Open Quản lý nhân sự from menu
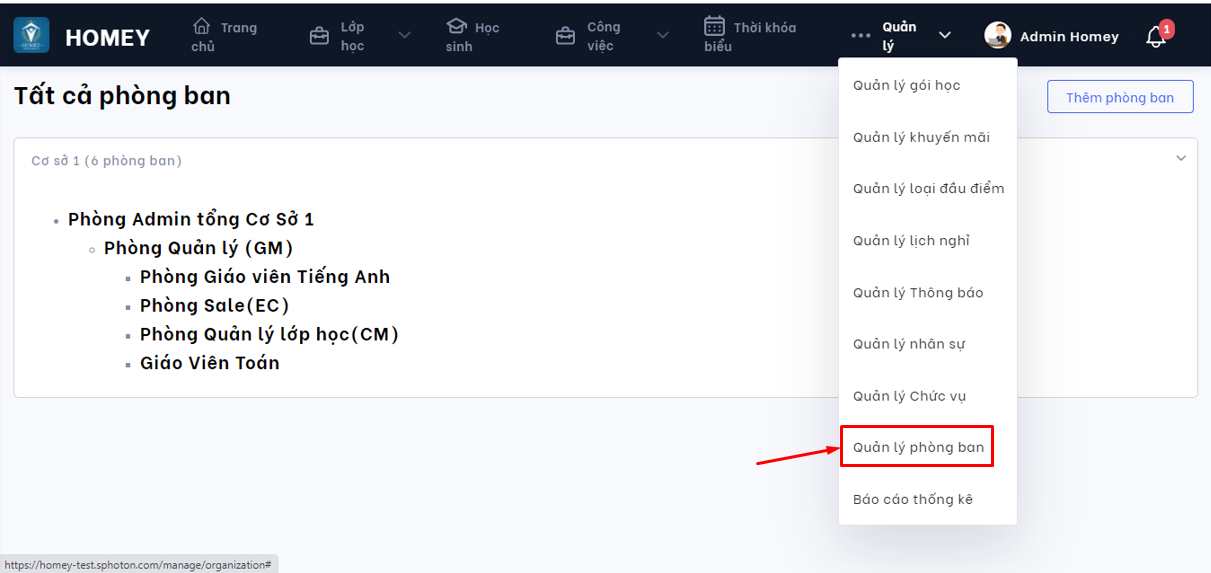The image size is (1211, 573). (x=908, y=344)
